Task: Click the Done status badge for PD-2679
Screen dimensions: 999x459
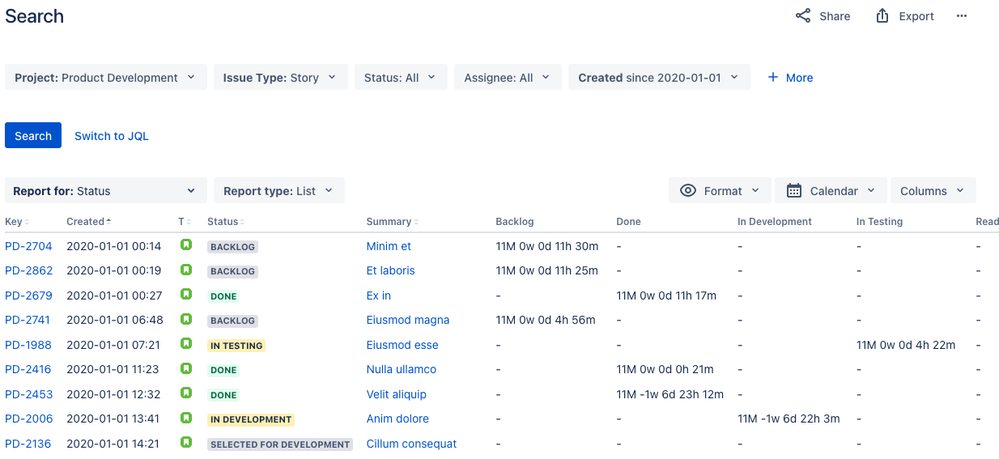Action: [223, 296]
